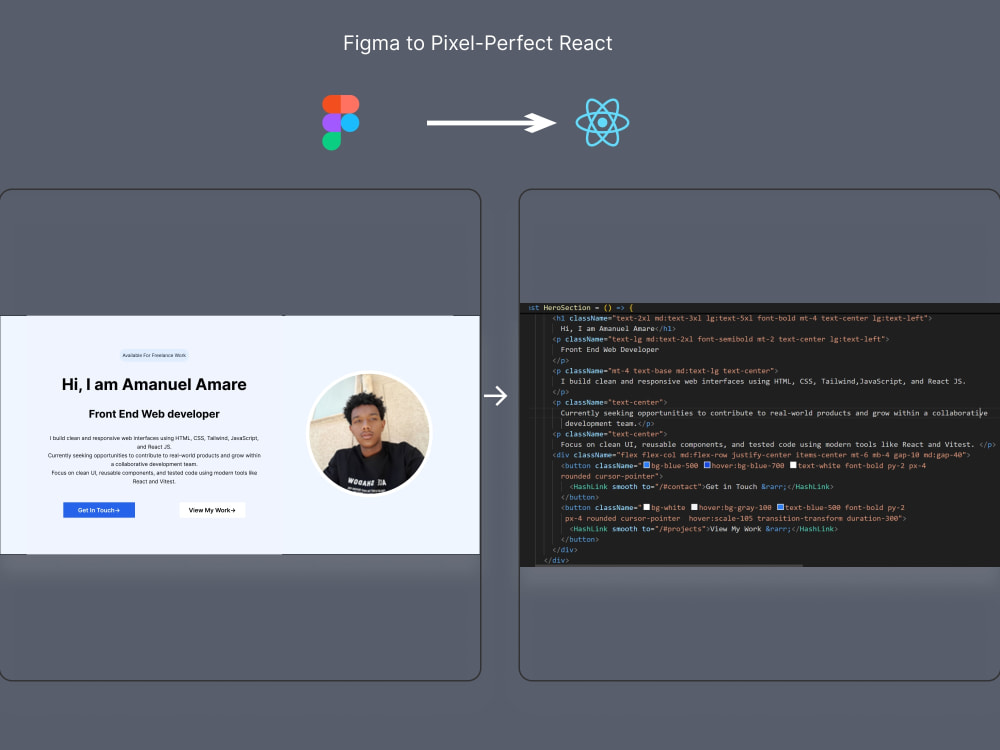The height and width of the screenshot is (750, 1000).
Task: Click the Get In Touch button
Action: point(99,510)
